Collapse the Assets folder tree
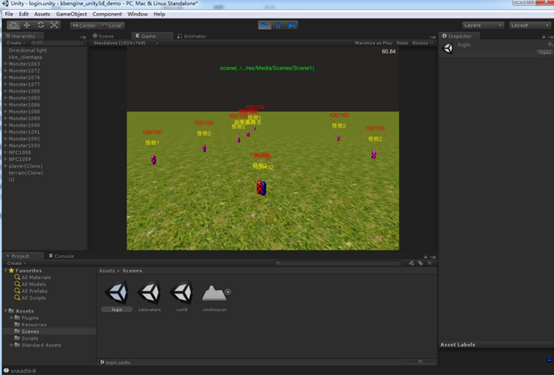Viewport: 554px width, 375px height. [6, 311]
